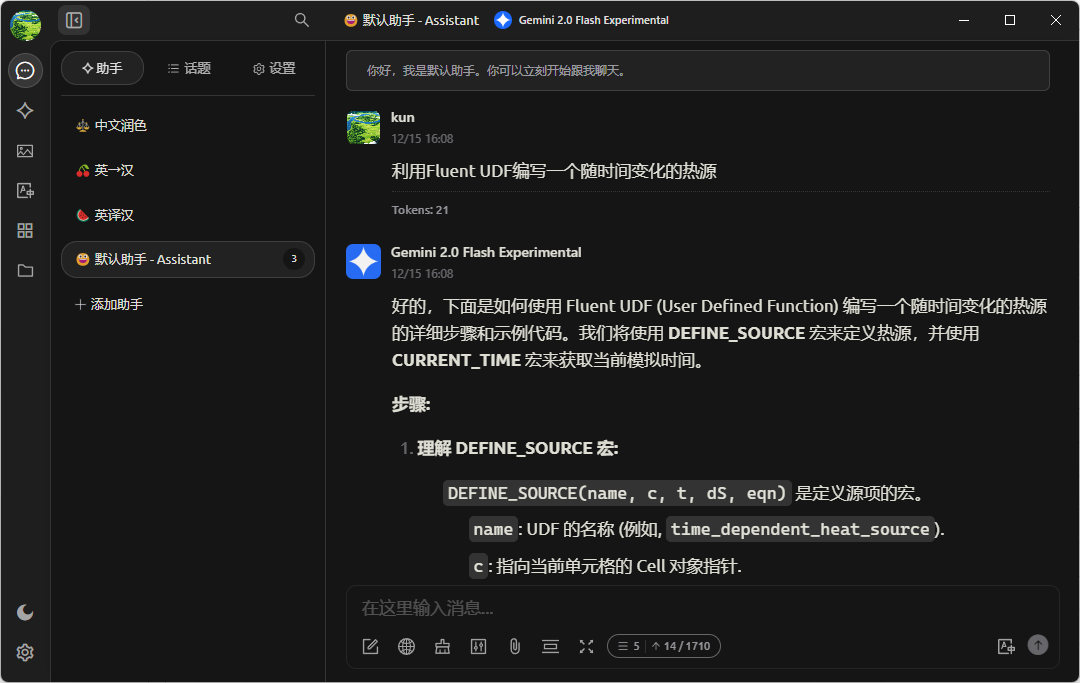Click the username kun in message

point(402,118)
